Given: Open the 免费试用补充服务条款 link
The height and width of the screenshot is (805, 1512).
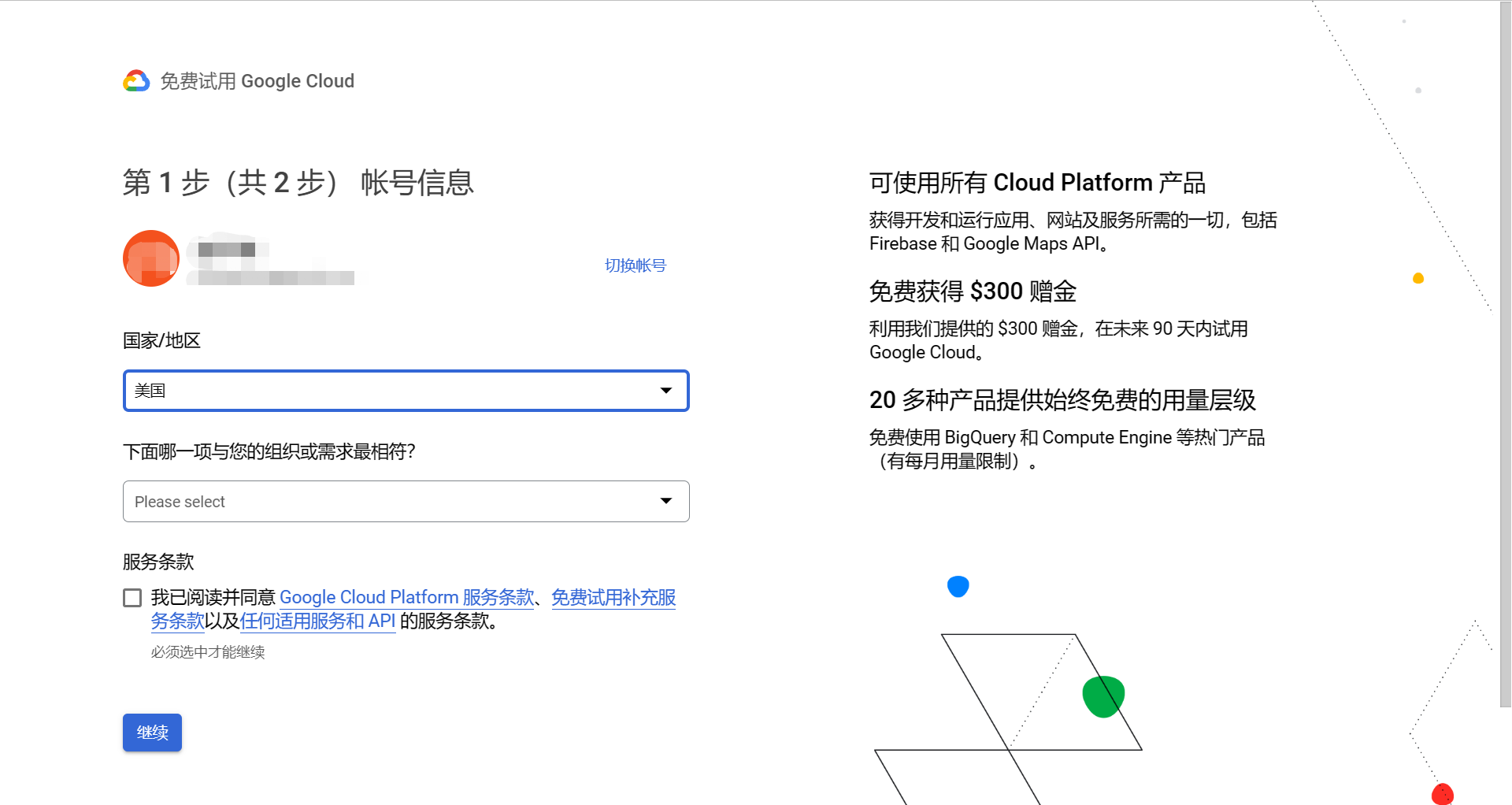Looking at the screenshot, I should click(x=613, y=598).
